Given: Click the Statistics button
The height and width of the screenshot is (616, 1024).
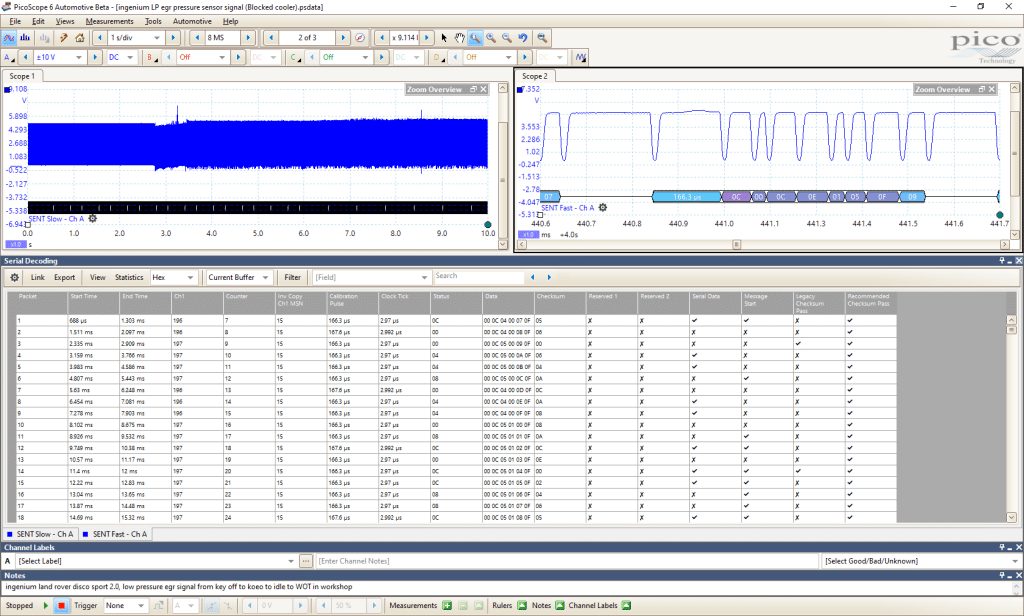Looking at the screenshot, I should pyautogui.click(x=129, y=278).
